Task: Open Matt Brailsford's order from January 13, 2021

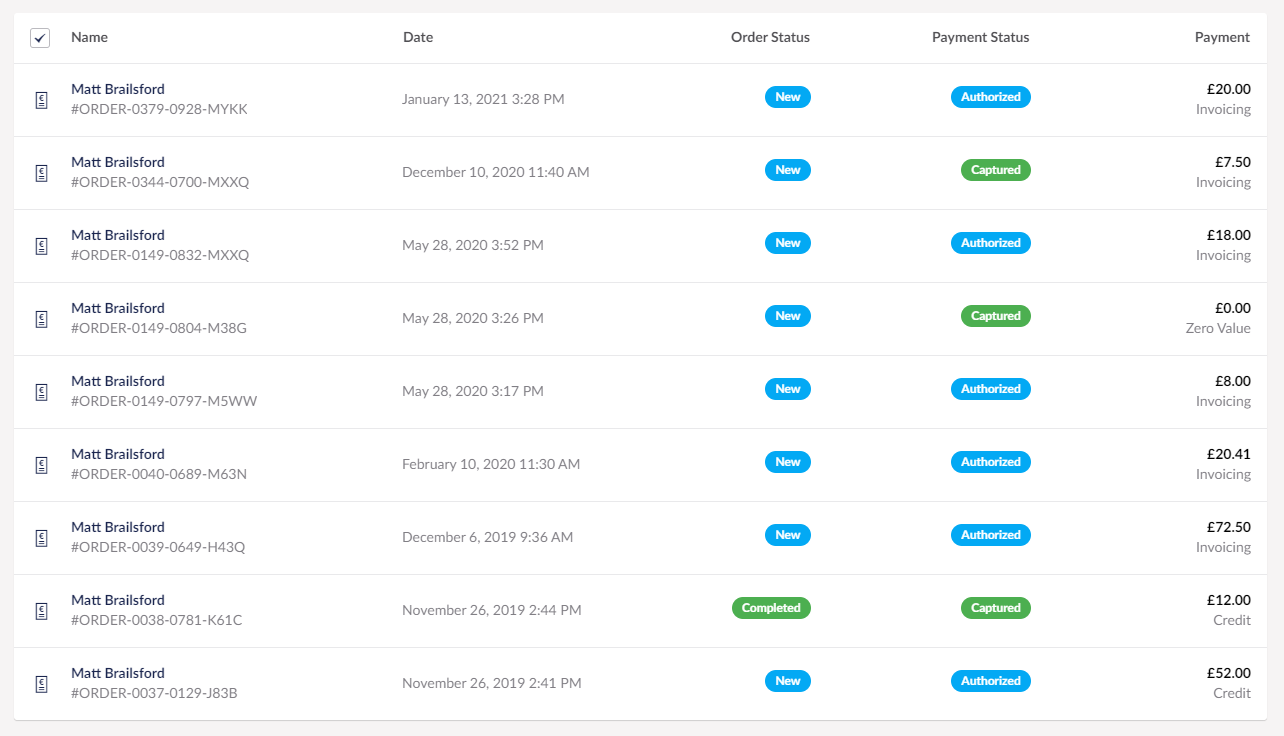Action: coord(118,89)
